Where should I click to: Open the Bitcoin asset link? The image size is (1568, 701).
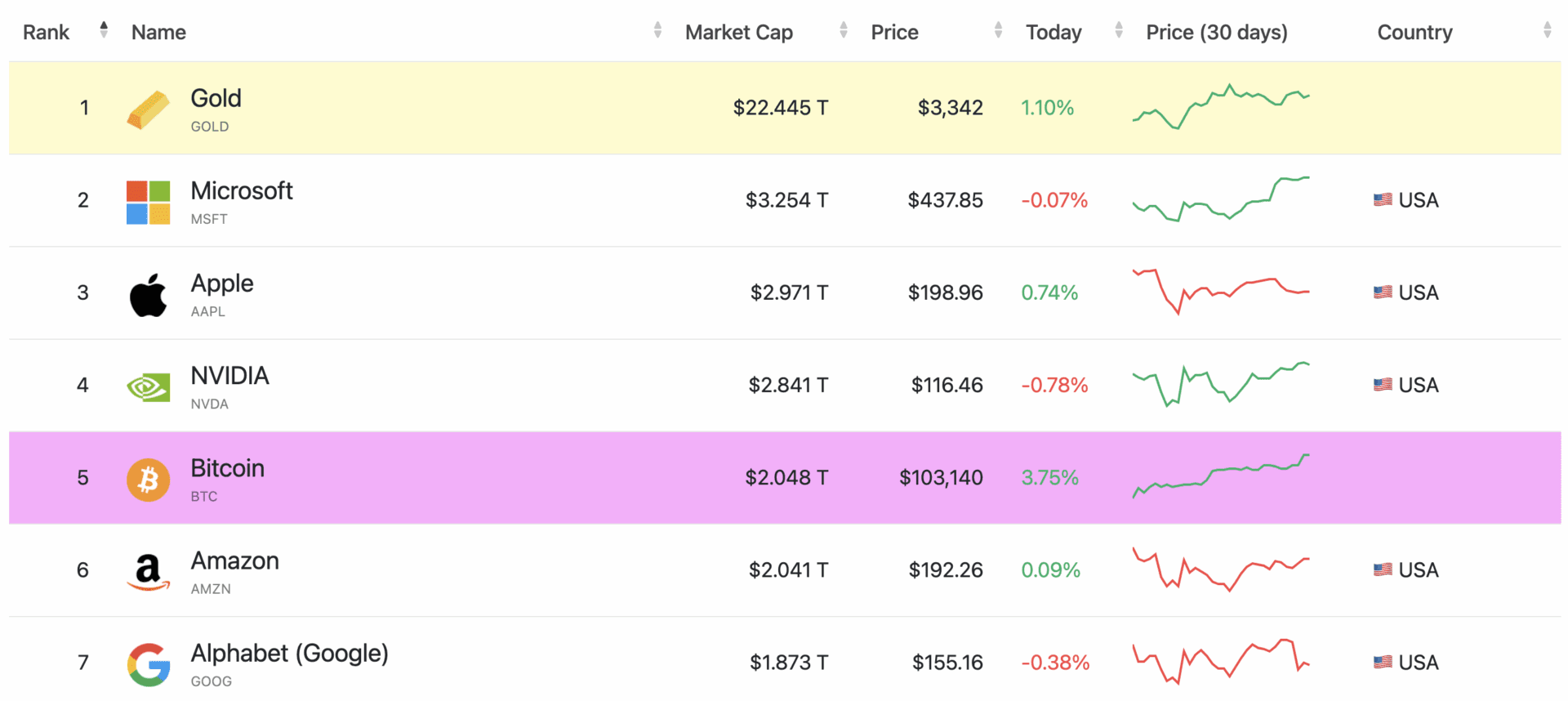227,468
